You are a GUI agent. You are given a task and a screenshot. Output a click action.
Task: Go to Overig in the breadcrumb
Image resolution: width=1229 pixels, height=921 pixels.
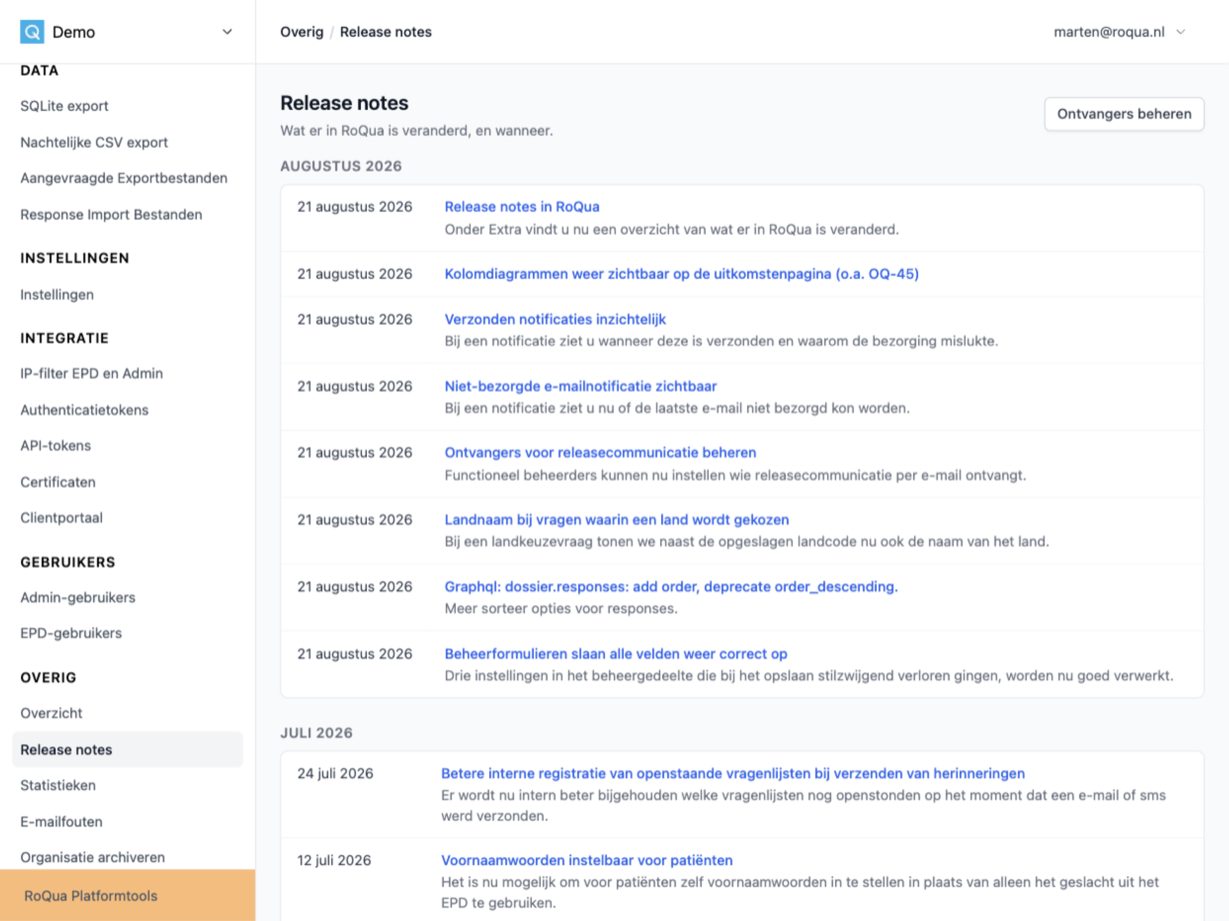pyautogui.click(x=302, y=32)
